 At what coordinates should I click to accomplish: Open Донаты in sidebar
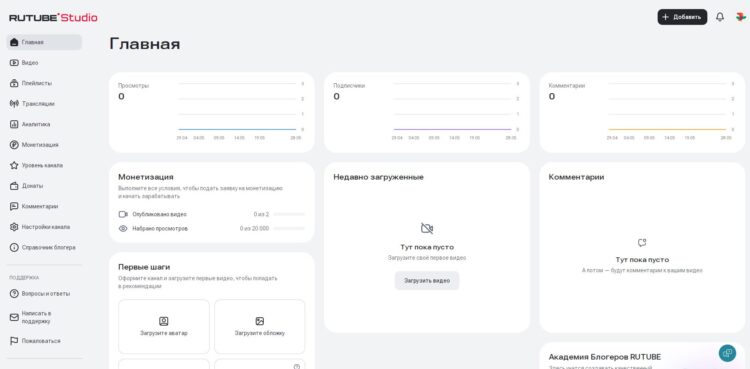(x=44, y=186)
